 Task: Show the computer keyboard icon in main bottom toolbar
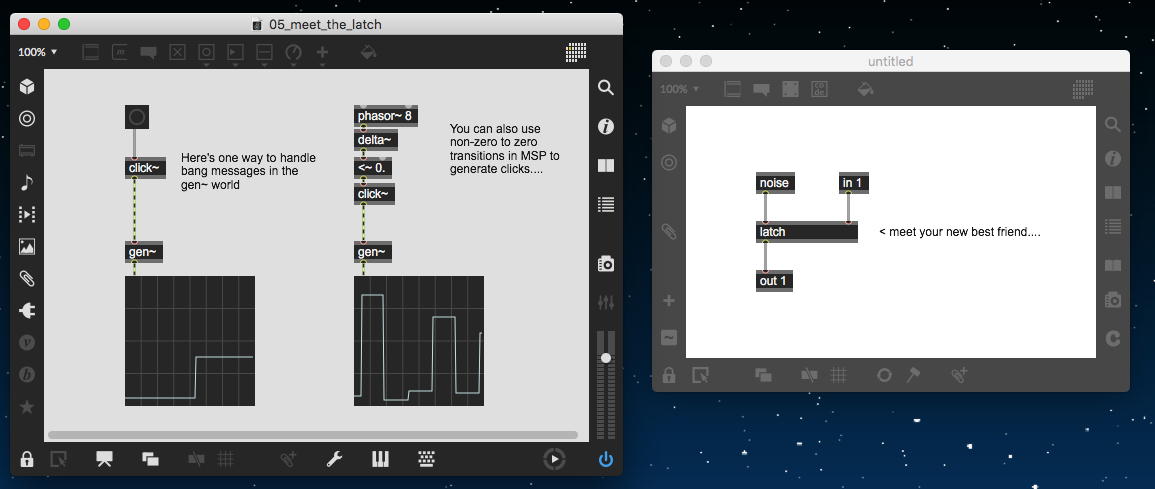(426, 460)
